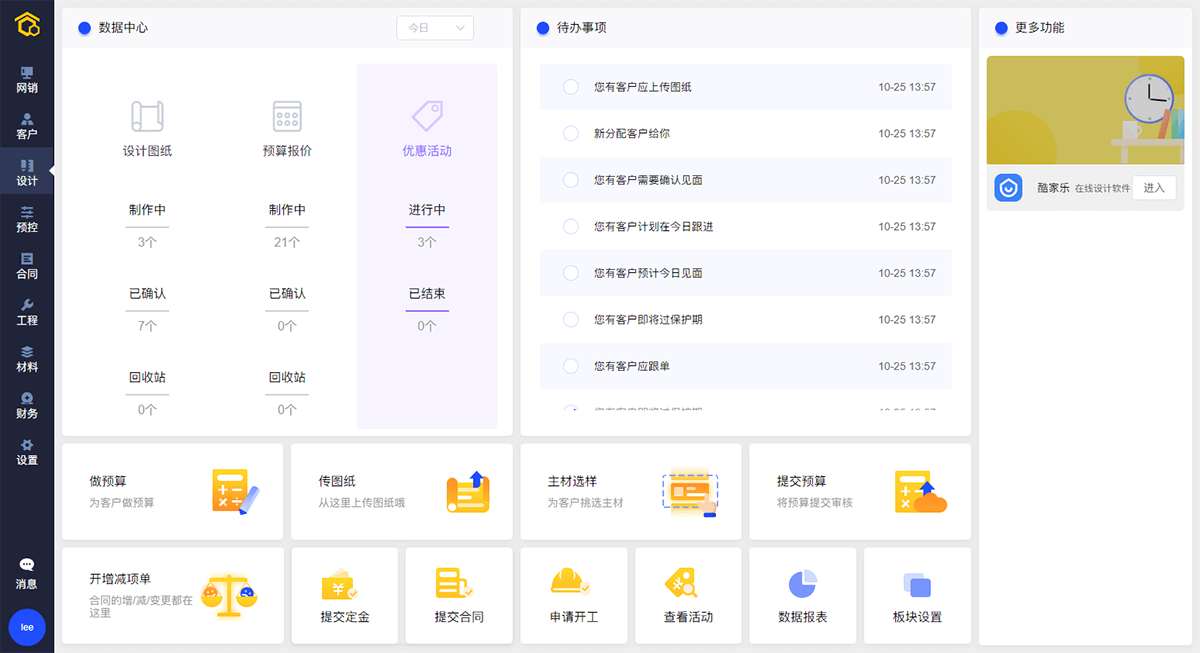Open 数据报表 pie chart icon
This screenshot has width=1200, height=653.
click(802, 583)
